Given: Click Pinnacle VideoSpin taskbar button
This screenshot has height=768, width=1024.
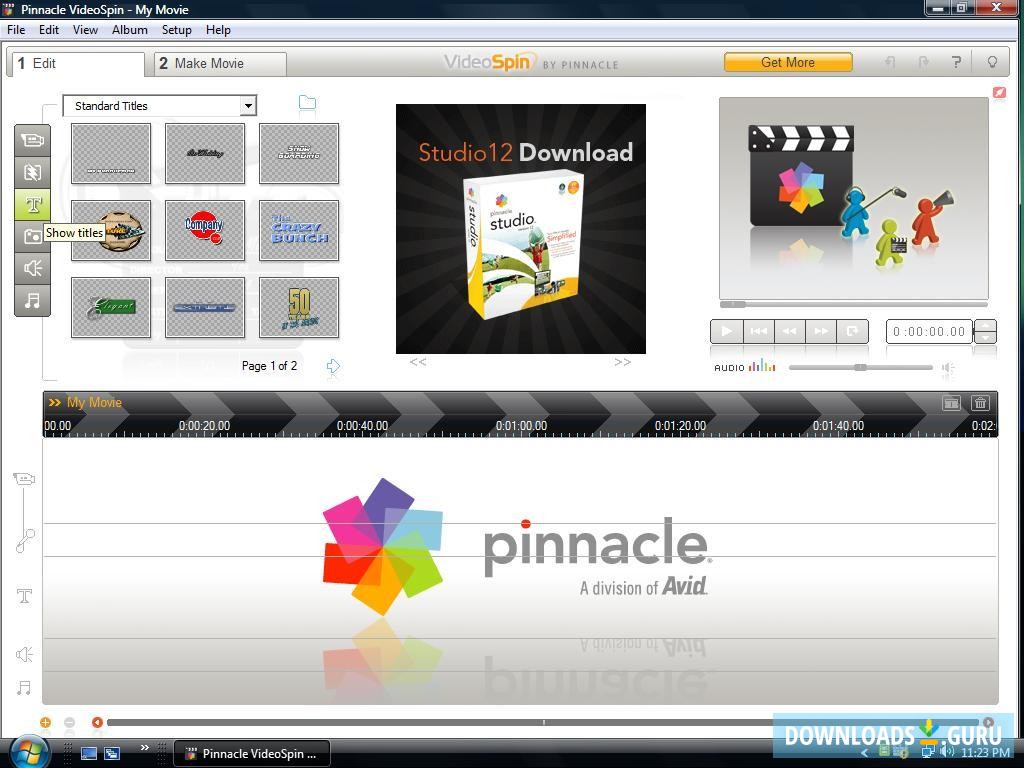Looking at the screenshot, I should coord(252,754).
